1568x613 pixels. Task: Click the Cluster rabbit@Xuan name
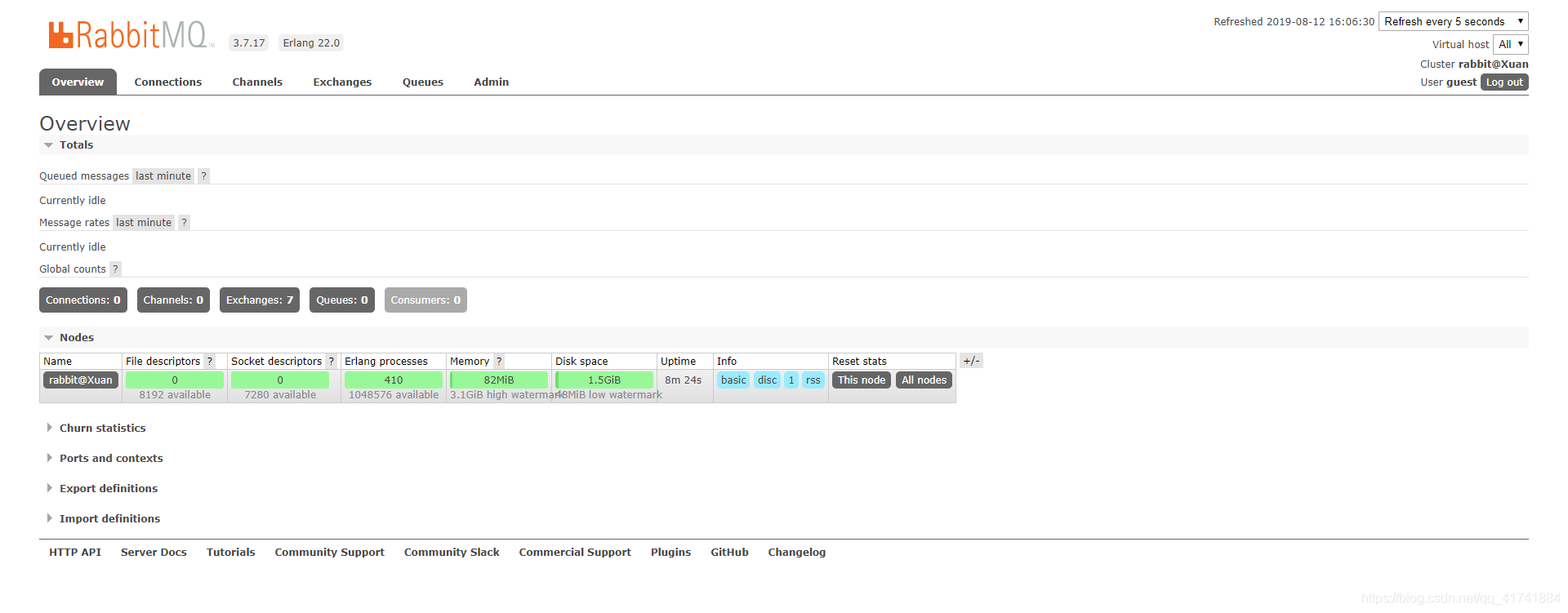pos(1494,64)
